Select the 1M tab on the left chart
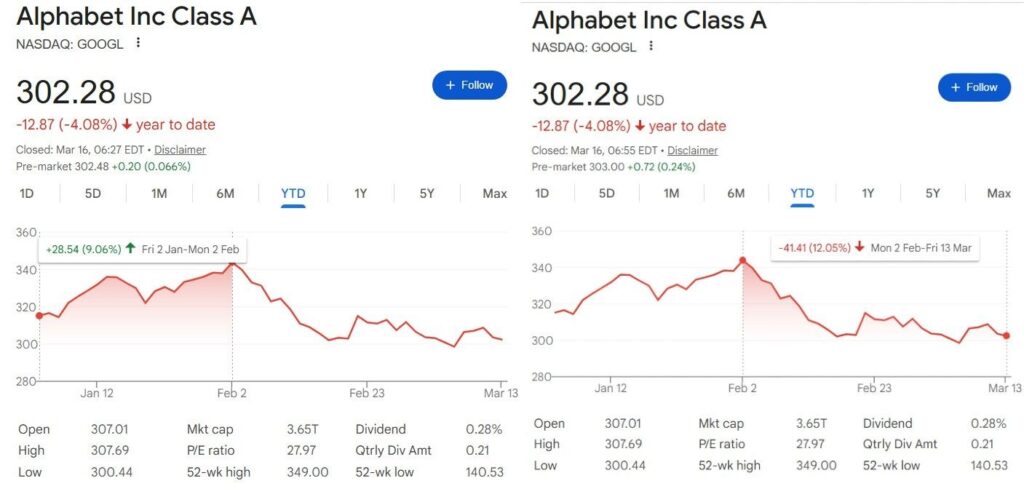 (x=159, y=193)
